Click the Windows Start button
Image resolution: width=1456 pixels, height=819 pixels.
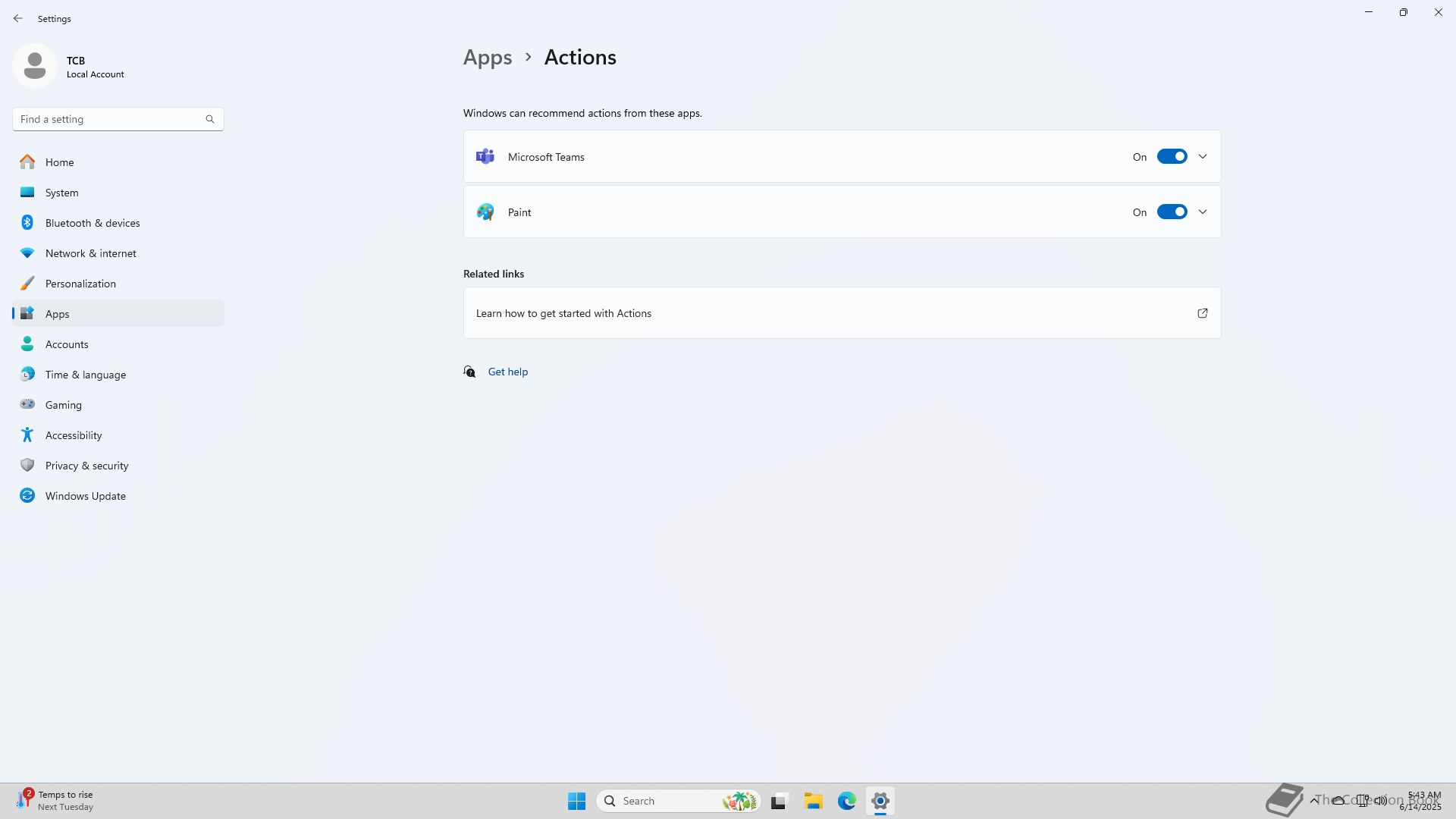point(576,801)
